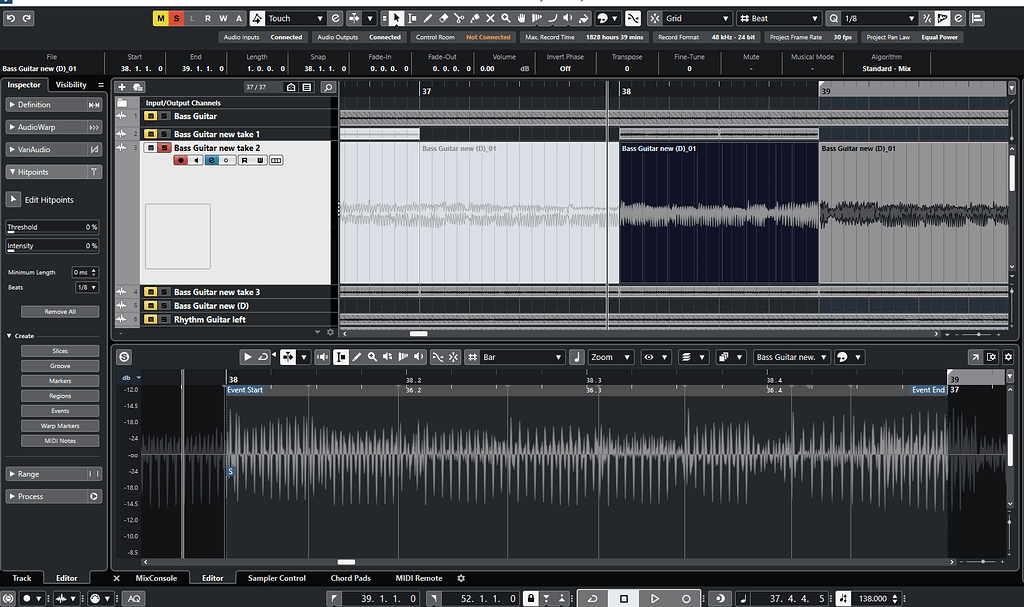Toggle Solo on Bass Guitar new take 2
This screenshot has width=1024, height=607.
163,148
